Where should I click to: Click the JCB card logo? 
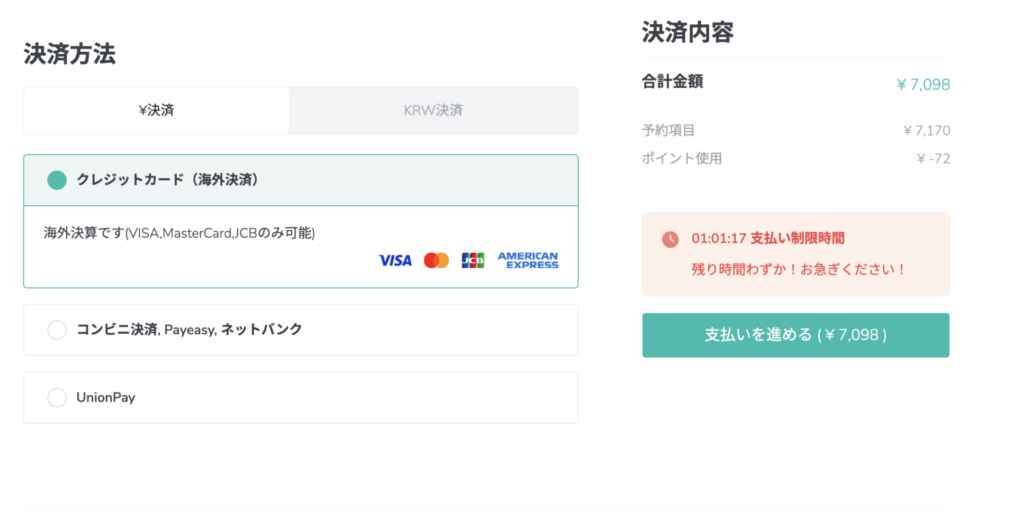472,260
